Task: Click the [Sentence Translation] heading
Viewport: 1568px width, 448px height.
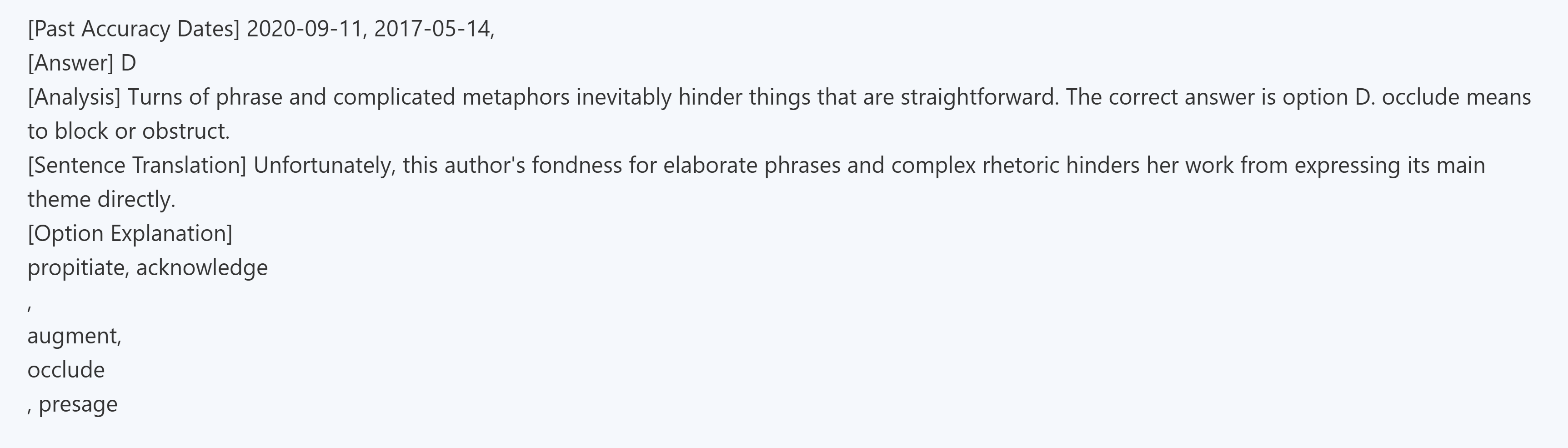Action: click(136, 165)
